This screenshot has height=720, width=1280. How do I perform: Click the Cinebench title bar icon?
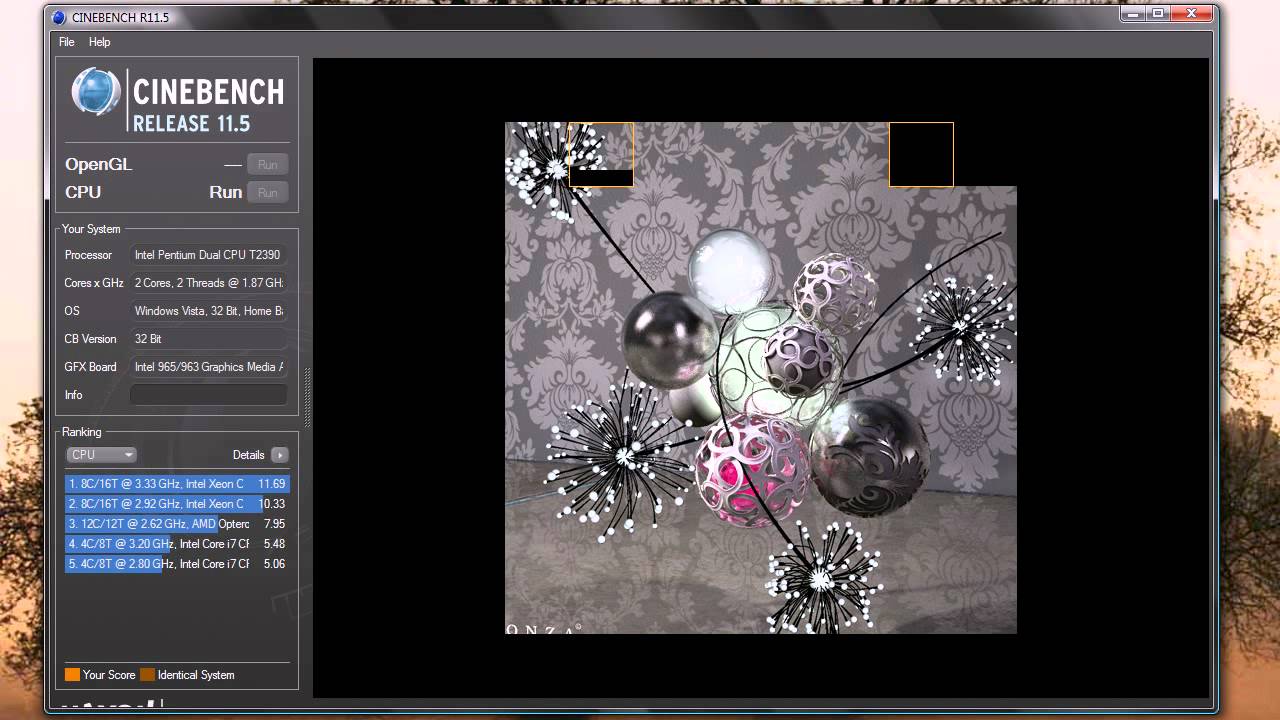coord(58,16)
